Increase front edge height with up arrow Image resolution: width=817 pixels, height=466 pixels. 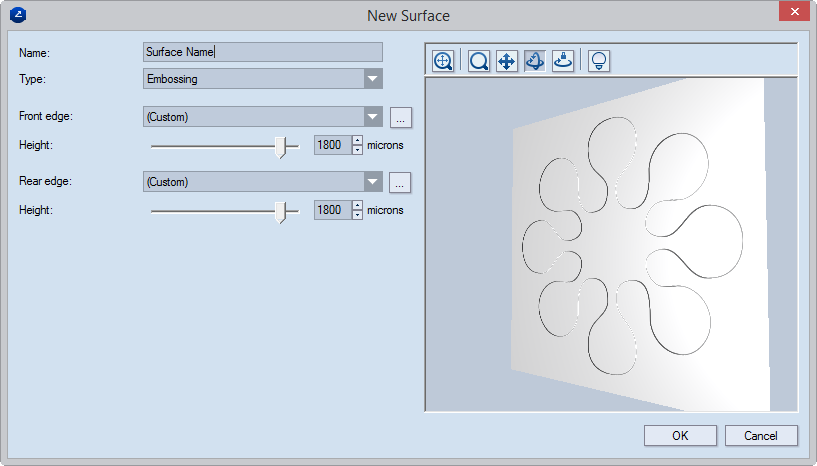point(357,140)
